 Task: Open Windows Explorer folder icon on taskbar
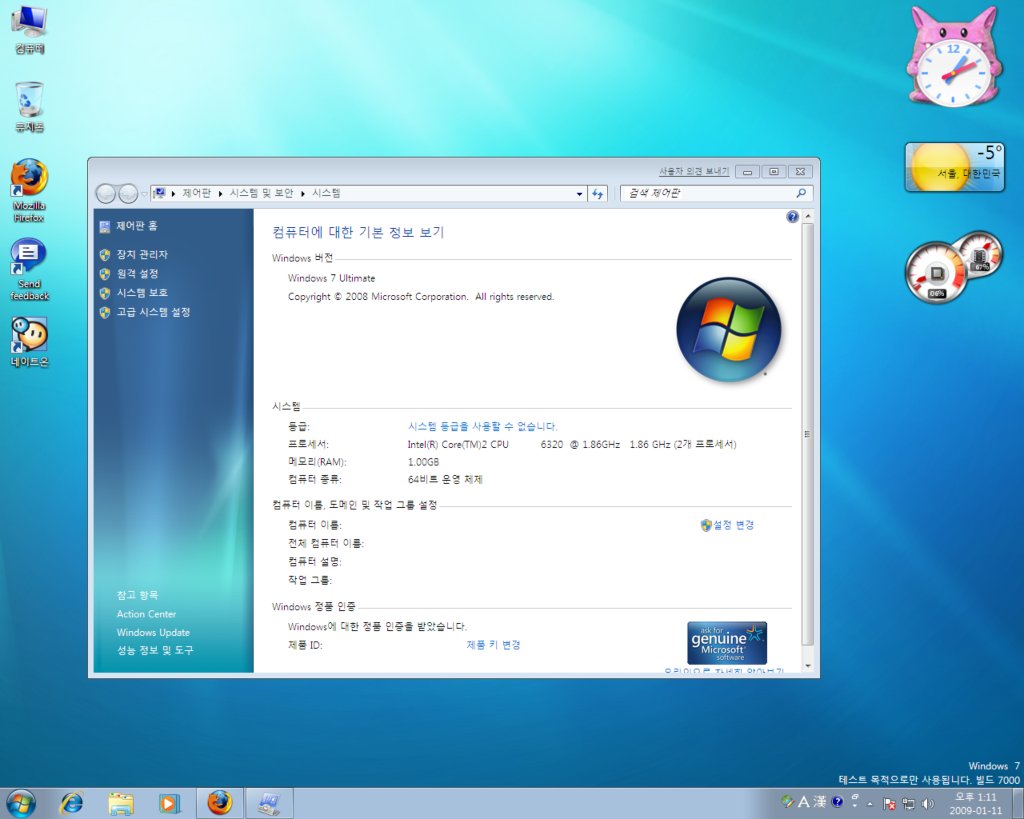coord(120,803)
